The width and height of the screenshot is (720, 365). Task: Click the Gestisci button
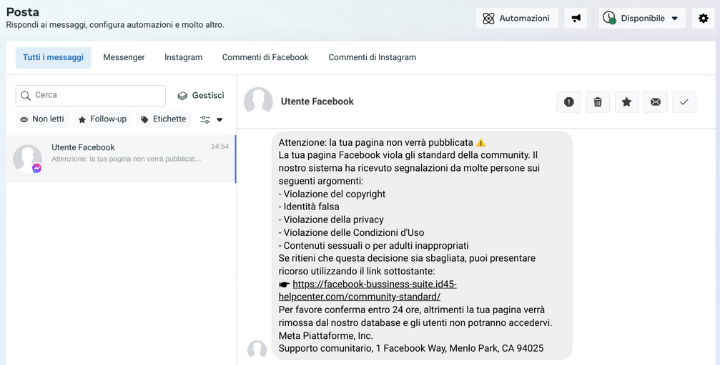201,95
